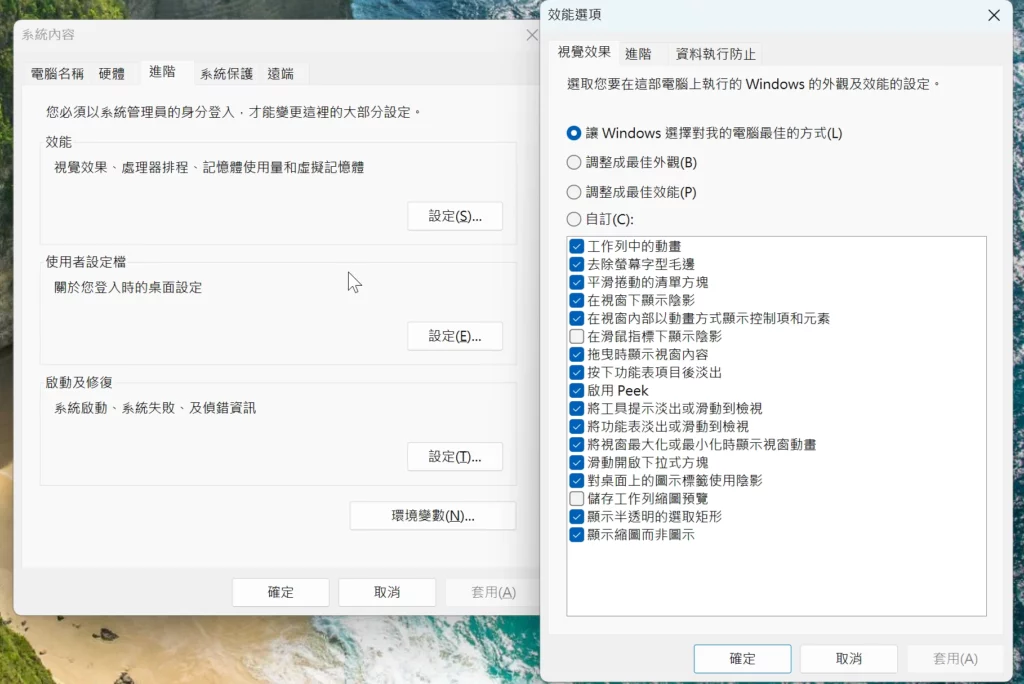Disable the 啟用 Peek option
The width and height of the screenshot is (1024, 684).
click(x=577, y=390)
